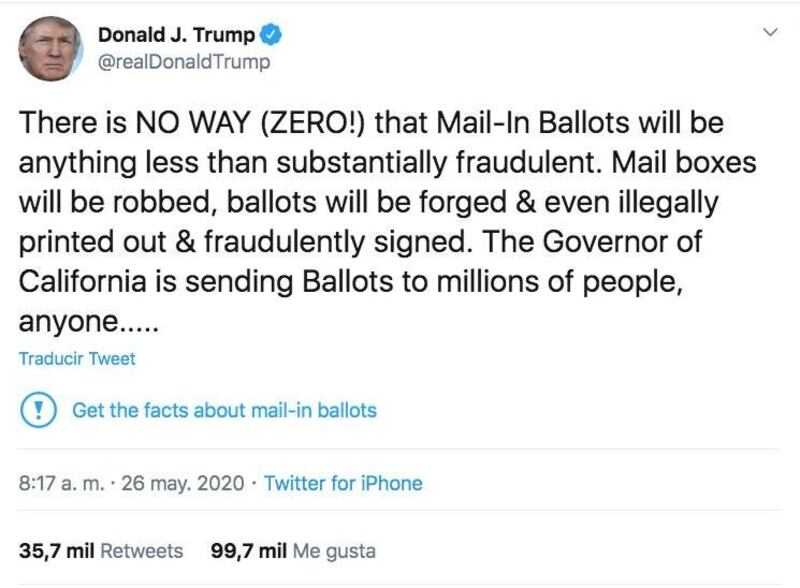Click the exclamation info icon under the tweet
The image size is (800, 588).
39,410
